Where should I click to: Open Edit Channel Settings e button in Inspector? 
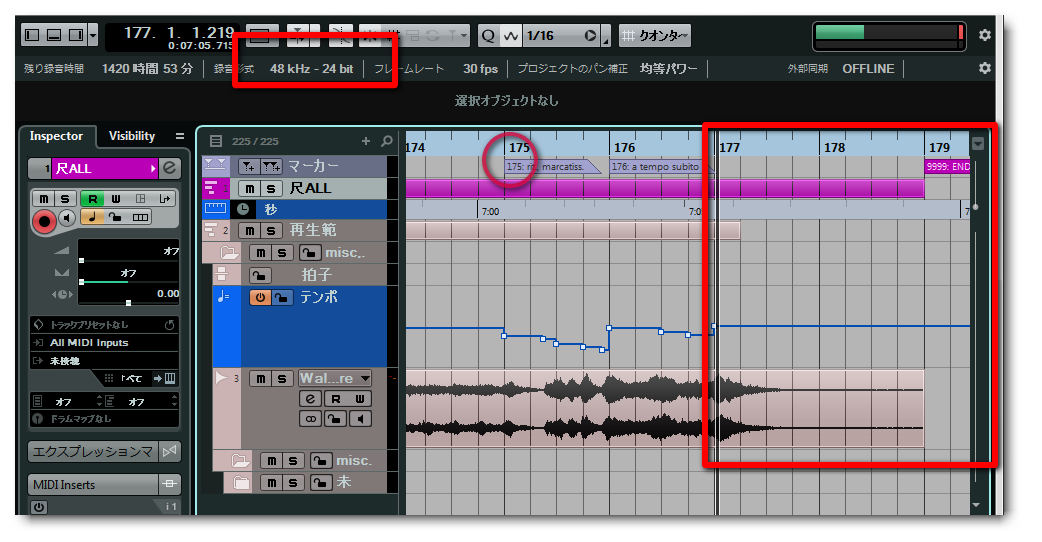169,168
